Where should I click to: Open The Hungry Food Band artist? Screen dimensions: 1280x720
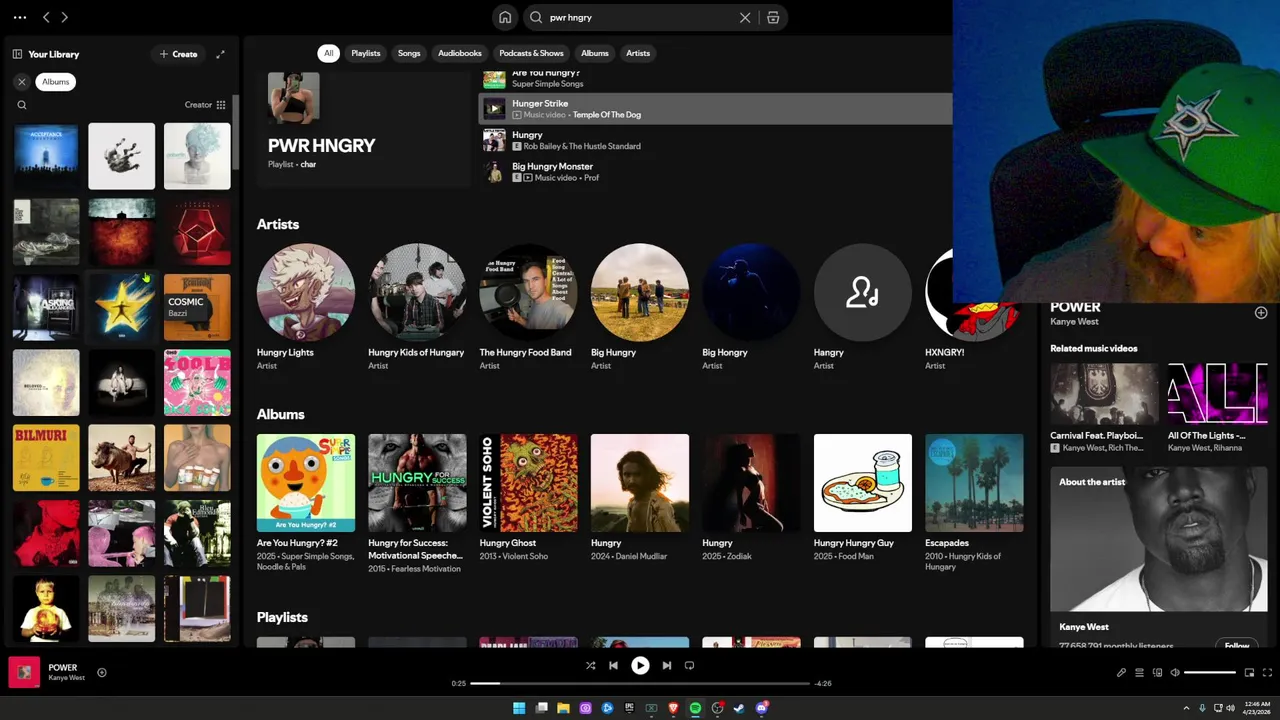click(x=528, y=306)
